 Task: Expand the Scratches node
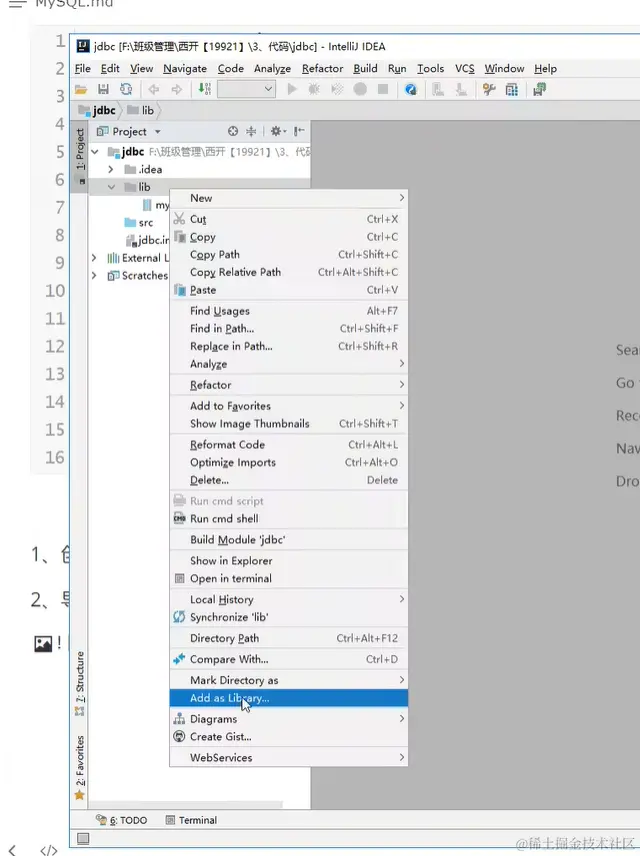point(94,275)
